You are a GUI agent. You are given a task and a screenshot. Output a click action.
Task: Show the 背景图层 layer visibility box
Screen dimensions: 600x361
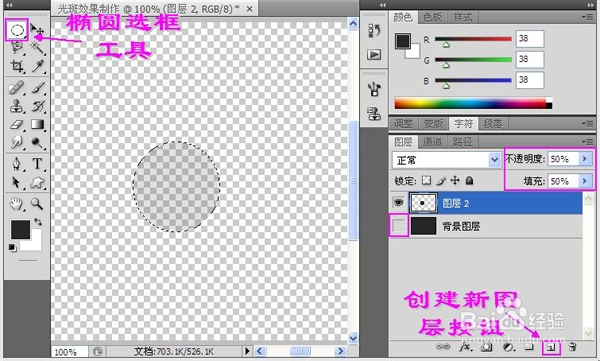point(398,225)
